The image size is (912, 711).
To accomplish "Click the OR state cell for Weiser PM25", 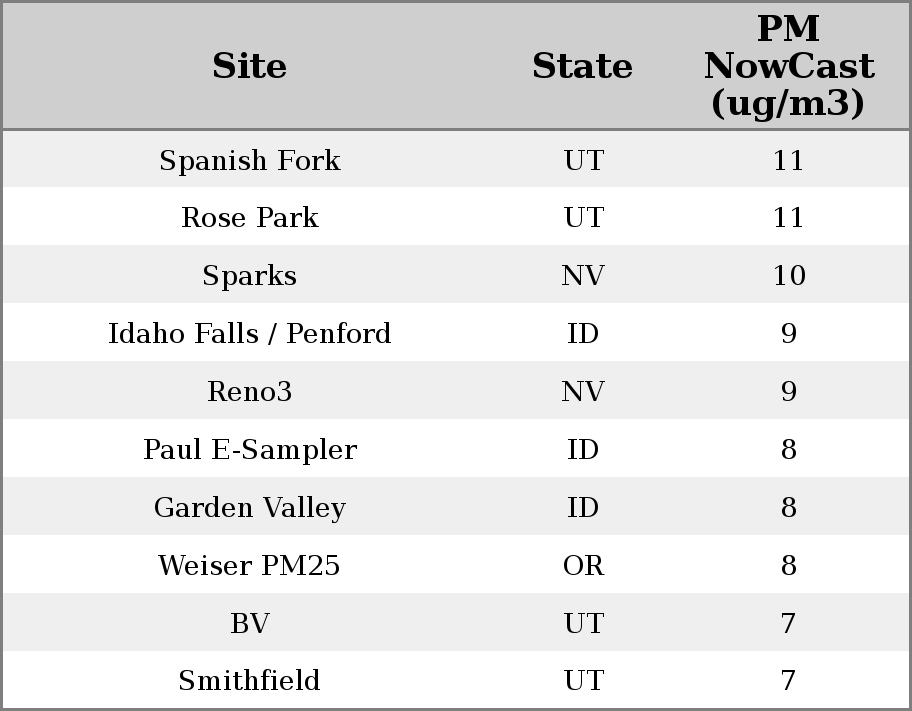I will click(x=583, y=566).
